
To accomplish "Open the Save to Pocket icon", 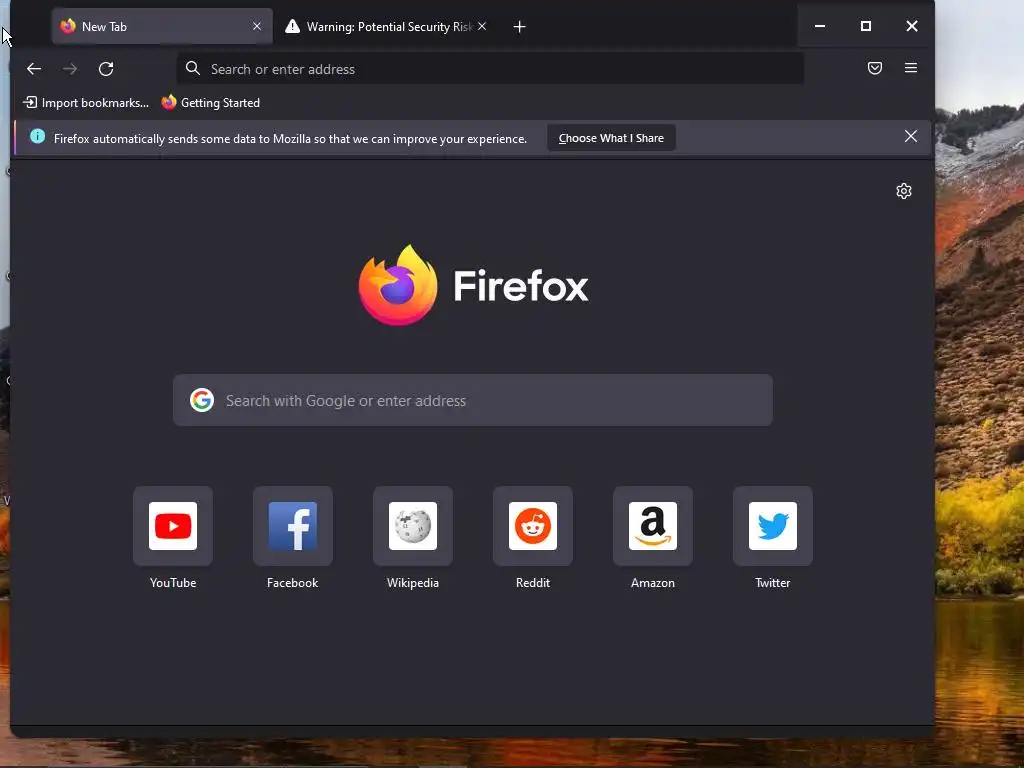I will click(x=874, y=68).
